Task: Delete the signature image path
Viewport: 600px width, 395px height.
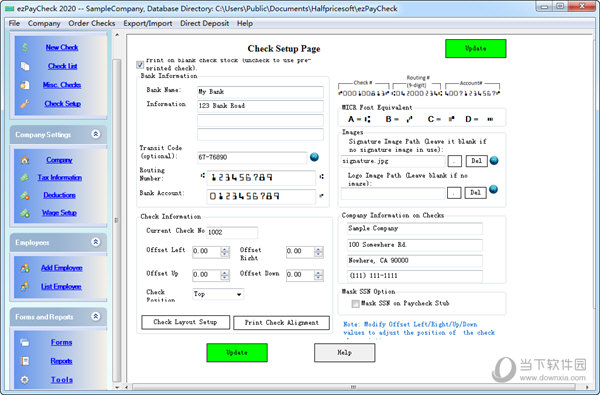Action: click(x=476, y=161)
